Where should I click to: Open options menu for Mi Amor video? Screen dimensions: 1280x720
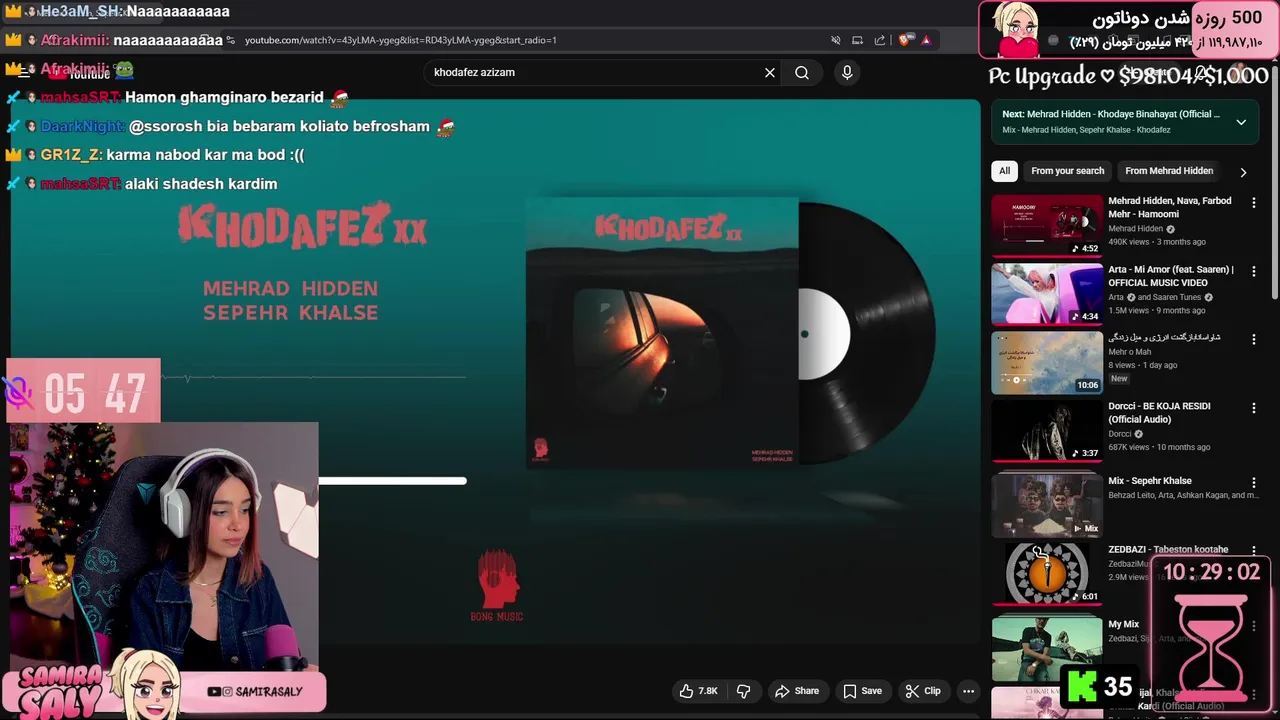point(1254,271)
